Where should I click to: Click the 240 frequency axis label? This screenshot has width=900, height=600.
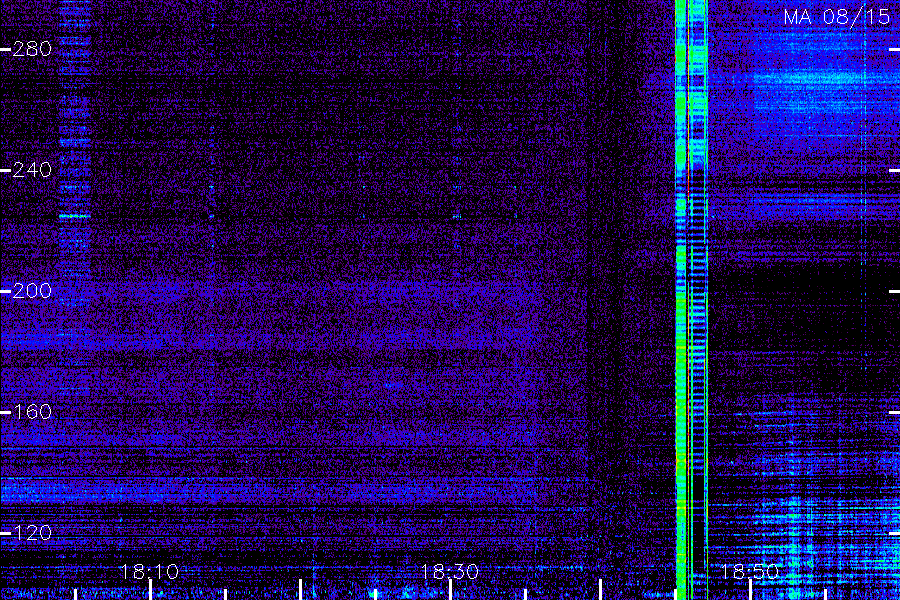32,170
